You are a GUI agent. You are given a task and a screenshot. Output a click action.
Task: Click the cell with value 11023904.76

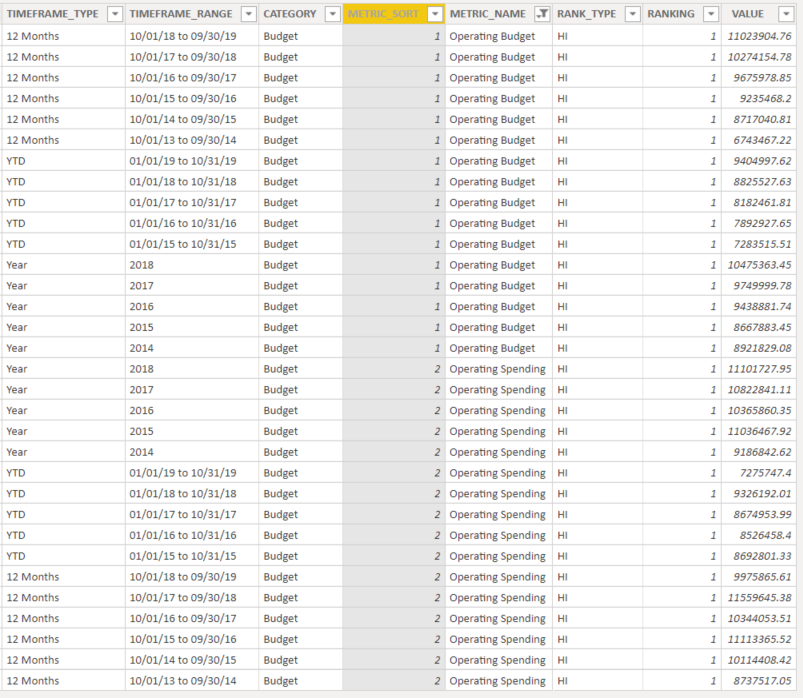[x=758, y=36]
